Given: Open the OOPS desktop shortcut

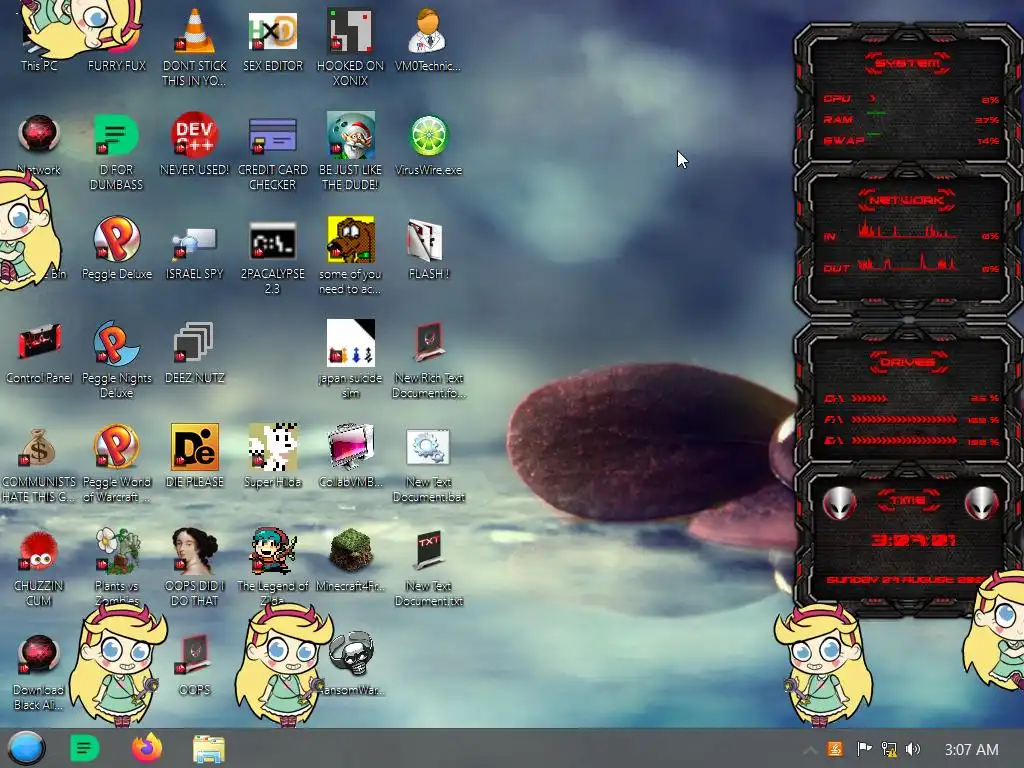Looking at the screenshot, I should coord(195,655).
